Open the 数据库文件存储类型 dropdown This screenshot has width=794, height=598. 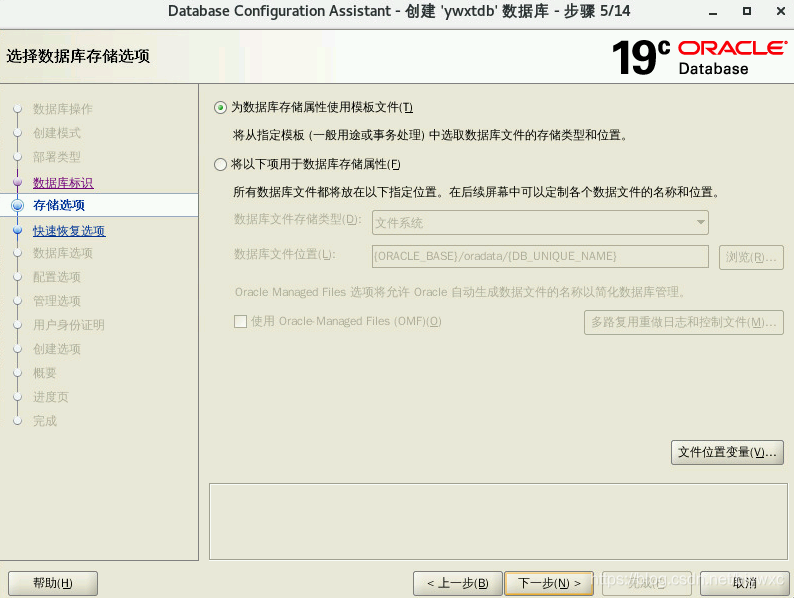click(540, 223)
